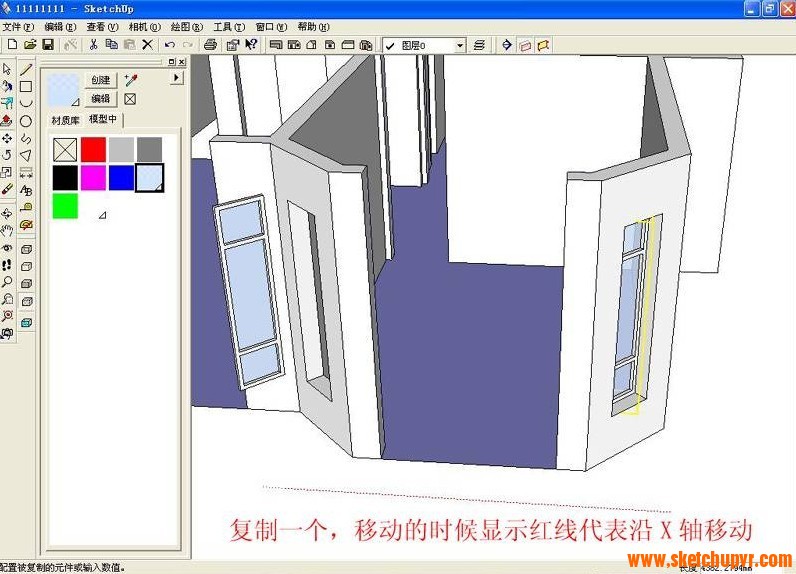Viewport: 796px width, 574px height.
Task: Switch to the 材质库 tab
Action: click(x=67, y=120)
